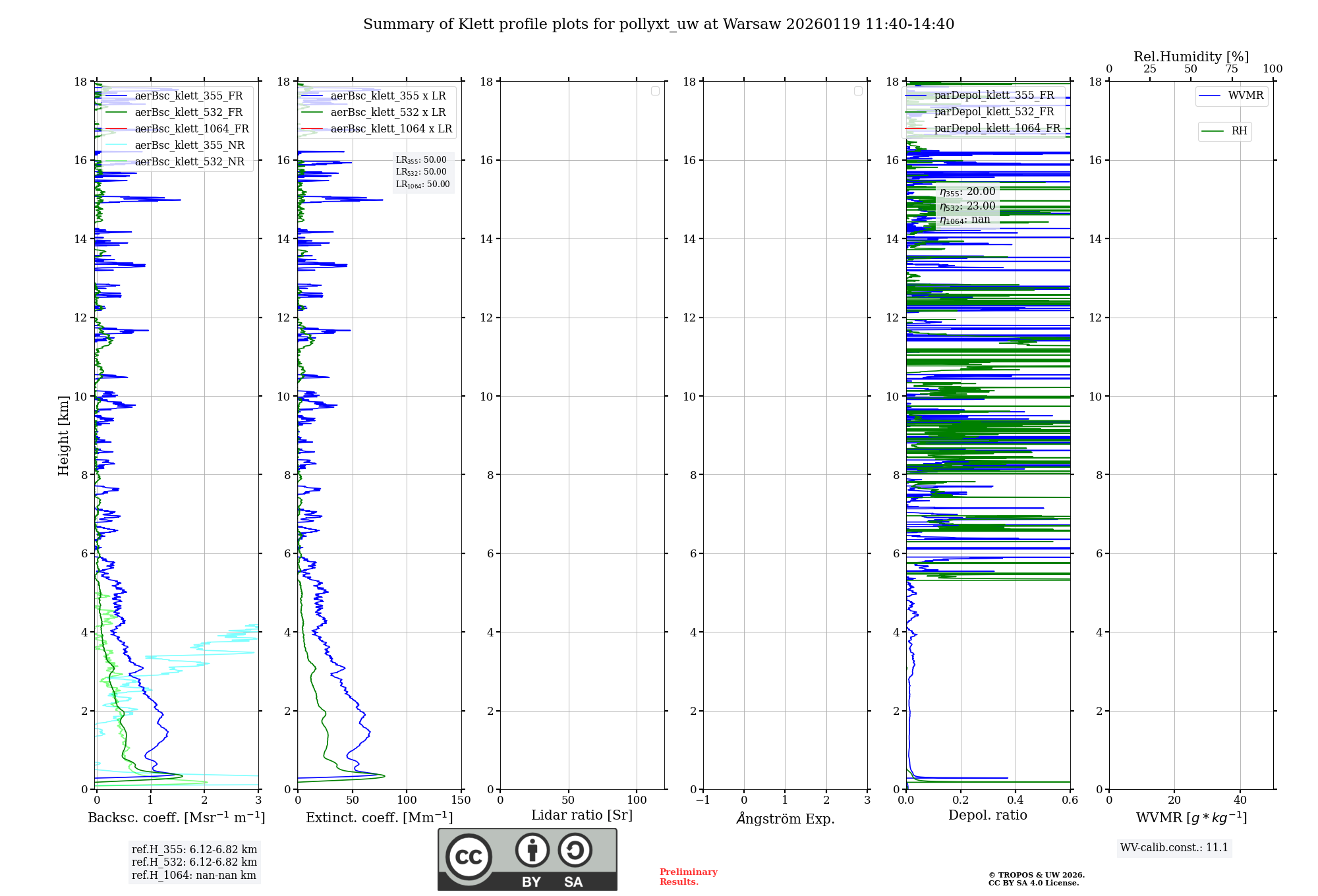Click the Creative Commons CC logo
Viewport: 1318px width, 896px height.
coord(469,856)
